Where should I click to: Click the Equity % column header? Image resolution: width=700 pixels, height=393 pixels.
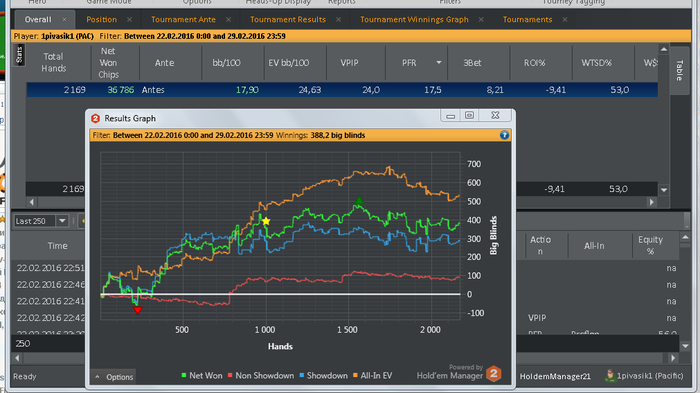(650, 246)
